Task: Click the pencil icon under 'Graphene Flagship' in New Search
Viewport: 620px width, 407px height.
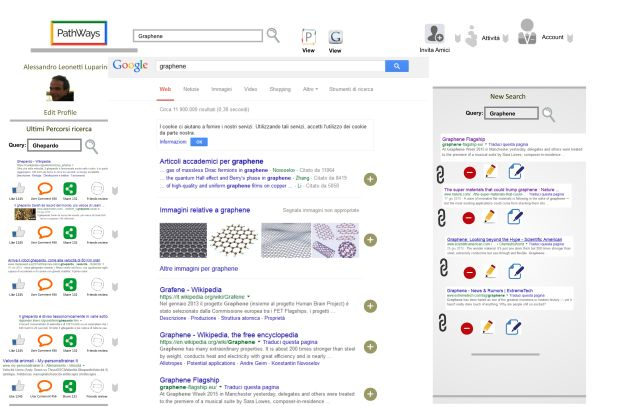Action: click(x=490, y=171)
